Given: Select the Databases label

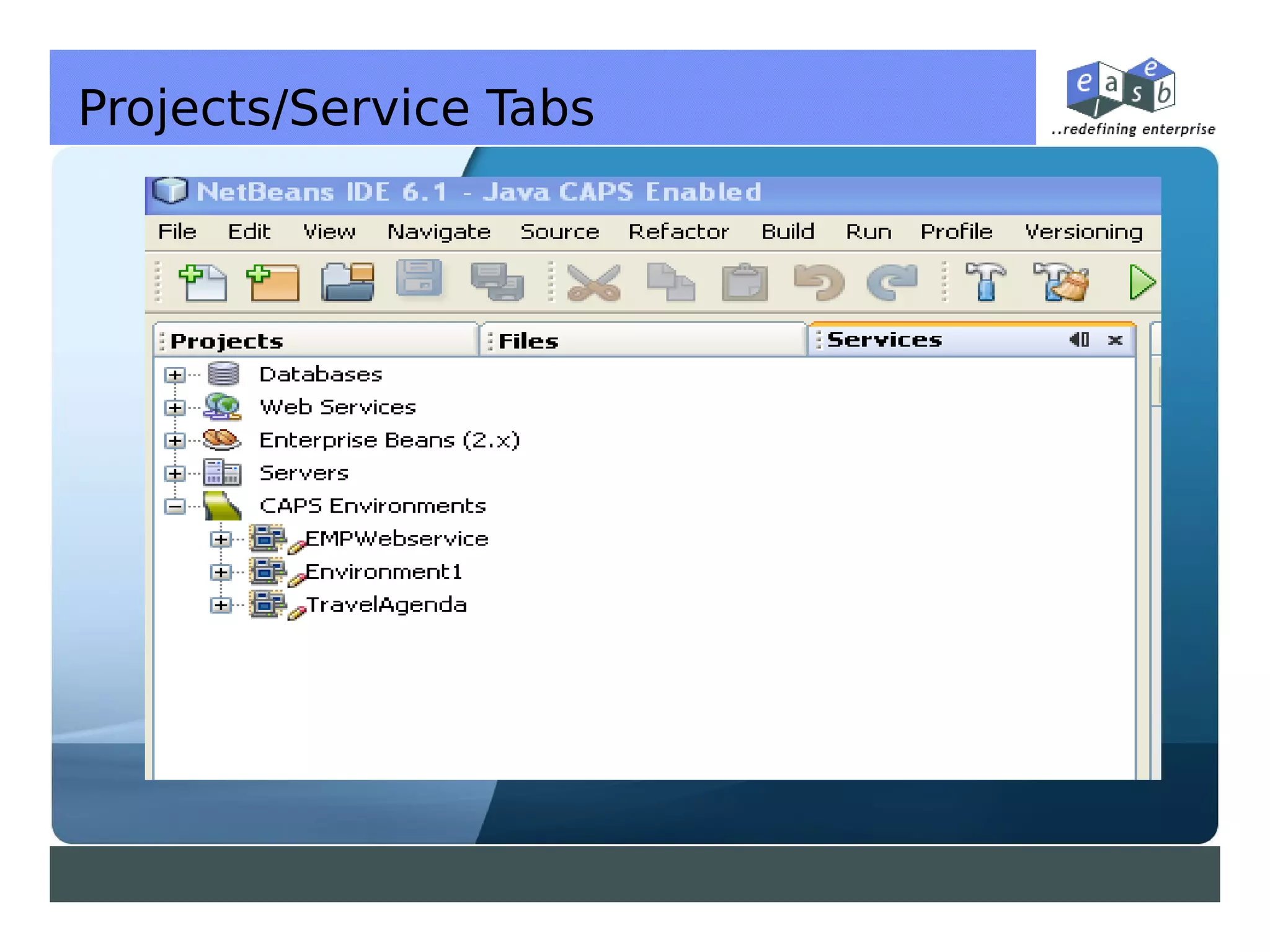Looking at the screenshot, I should pos(321,374).
